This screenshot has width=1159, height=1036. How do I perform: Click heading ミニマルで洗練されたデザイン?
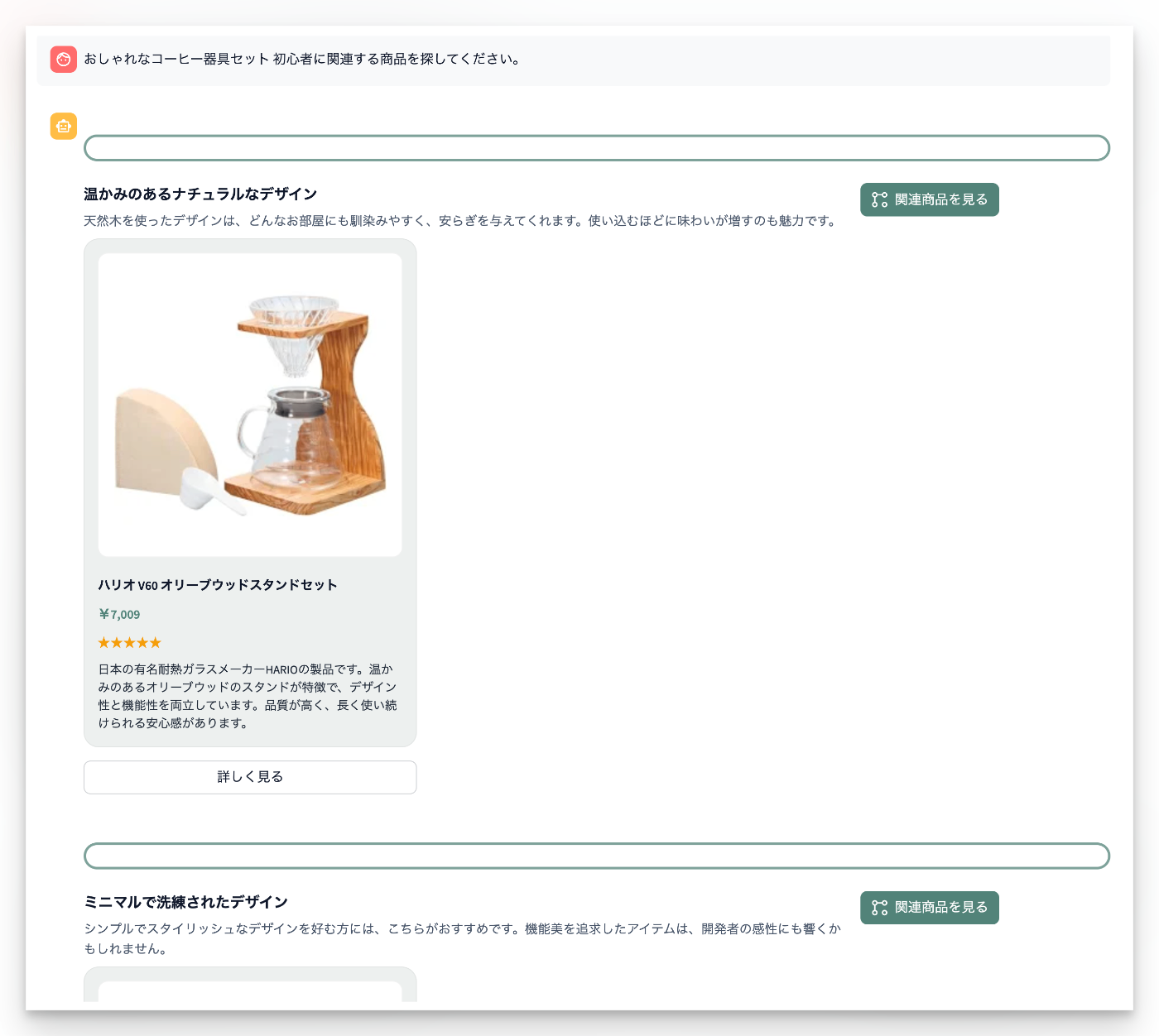pos(186,902)
